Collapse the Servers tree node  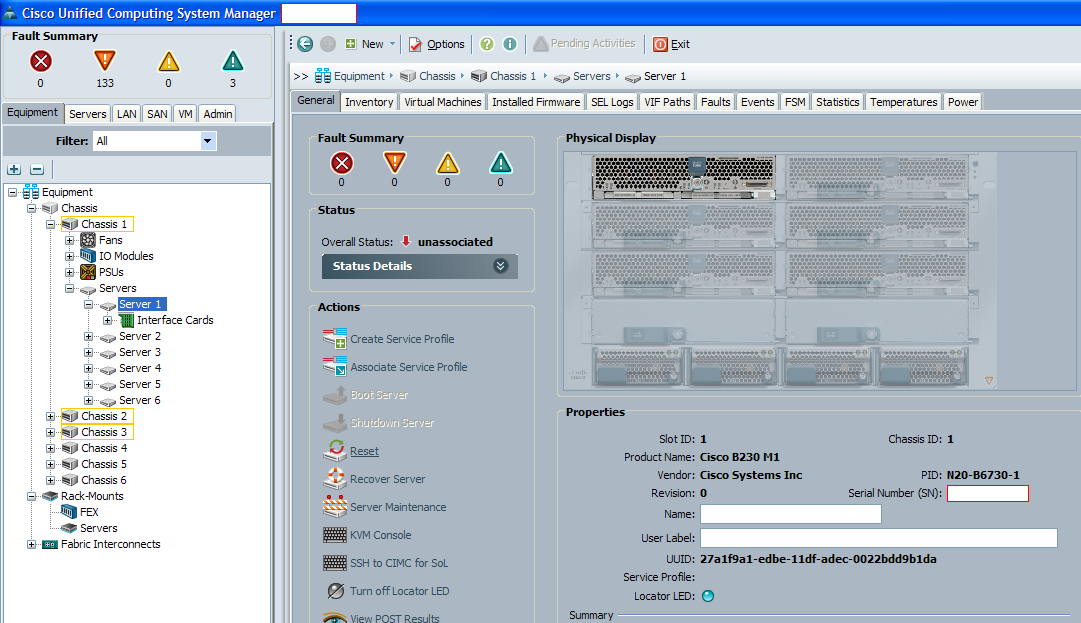coord(70,288)
